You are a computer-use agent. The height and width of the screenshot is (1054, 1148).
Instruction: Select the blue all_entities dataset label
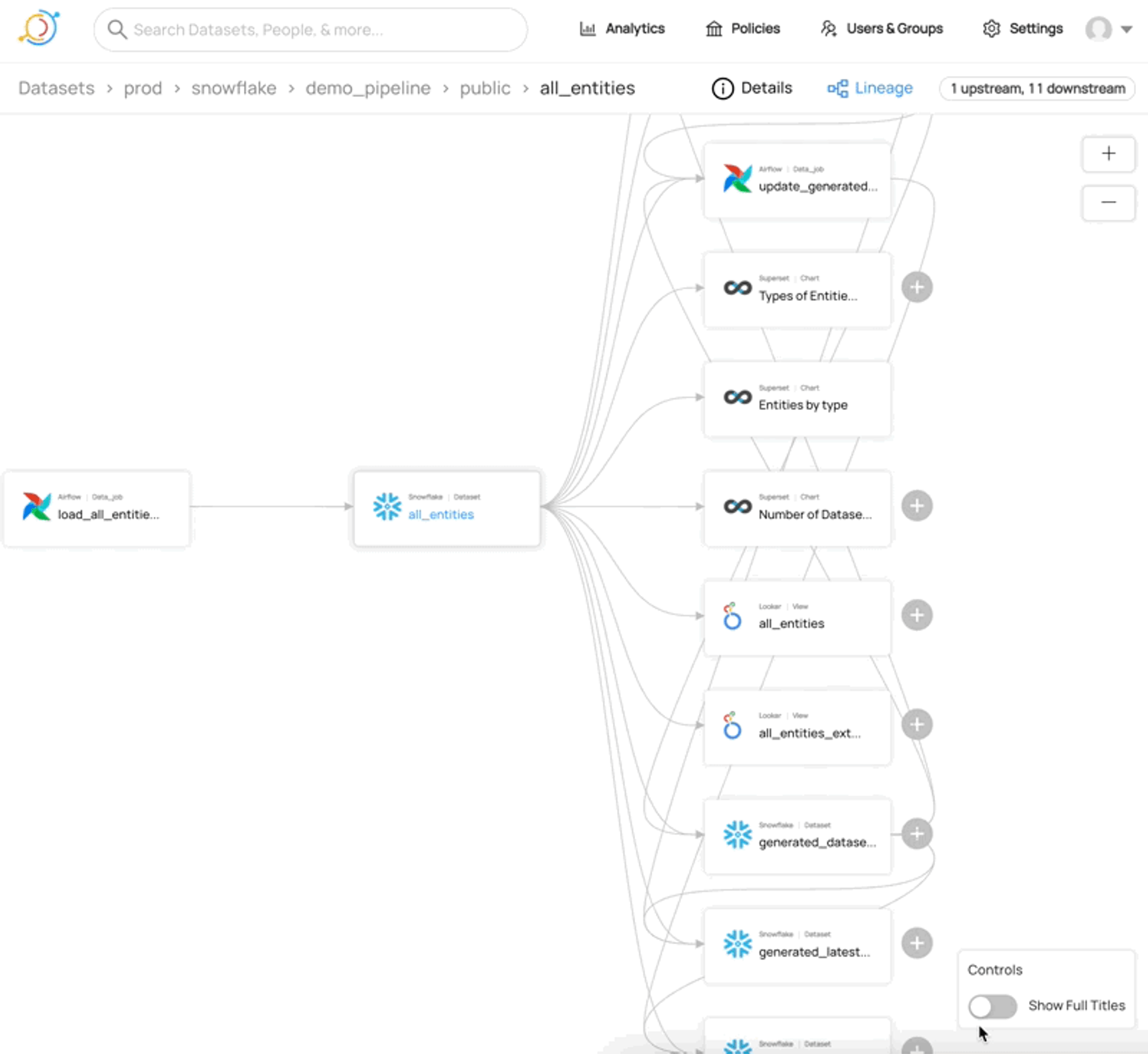[x=441, y=514]
